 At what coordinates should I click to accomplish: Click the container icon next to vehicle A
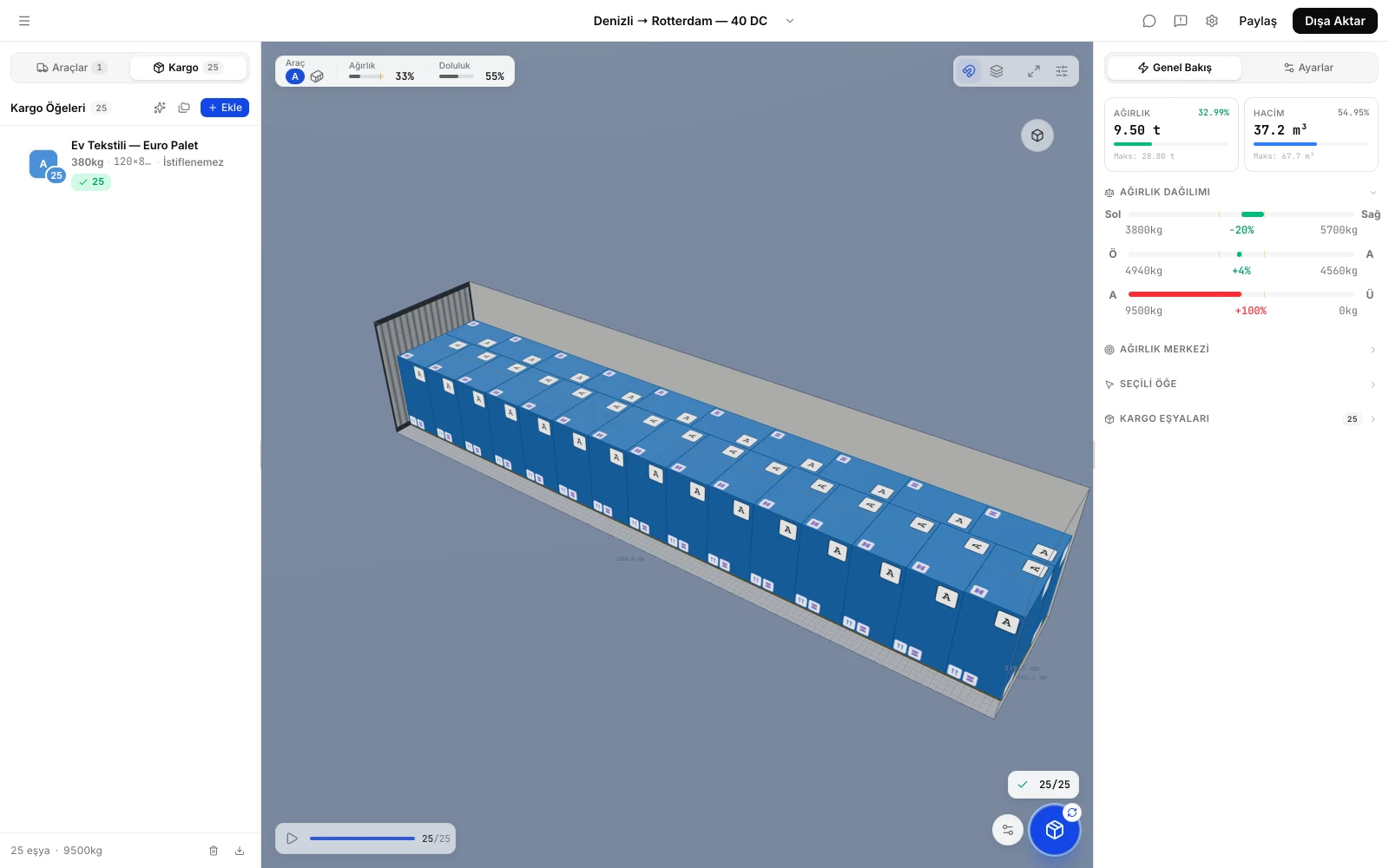[x=318, y=76]
